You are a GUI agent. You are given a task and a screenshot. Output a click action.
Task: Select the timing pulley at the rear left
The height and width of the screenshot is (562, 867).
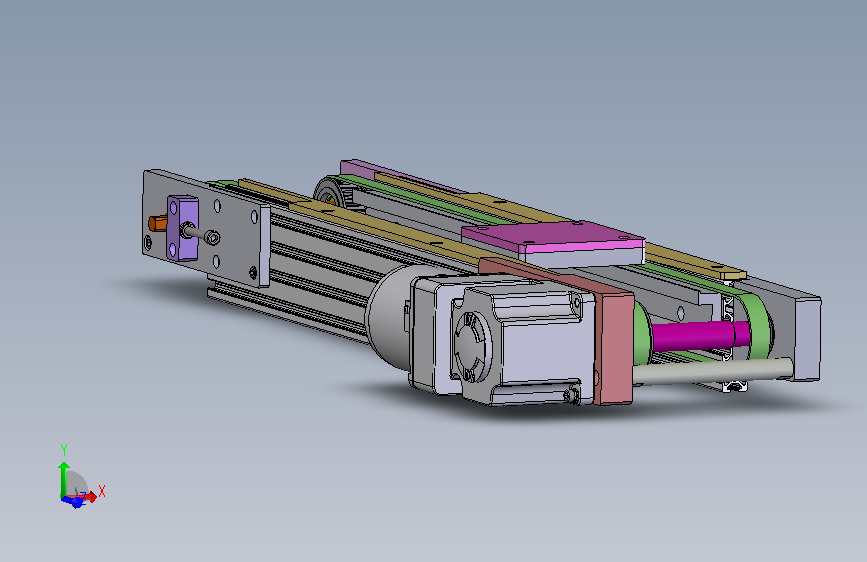pos(330,192)
